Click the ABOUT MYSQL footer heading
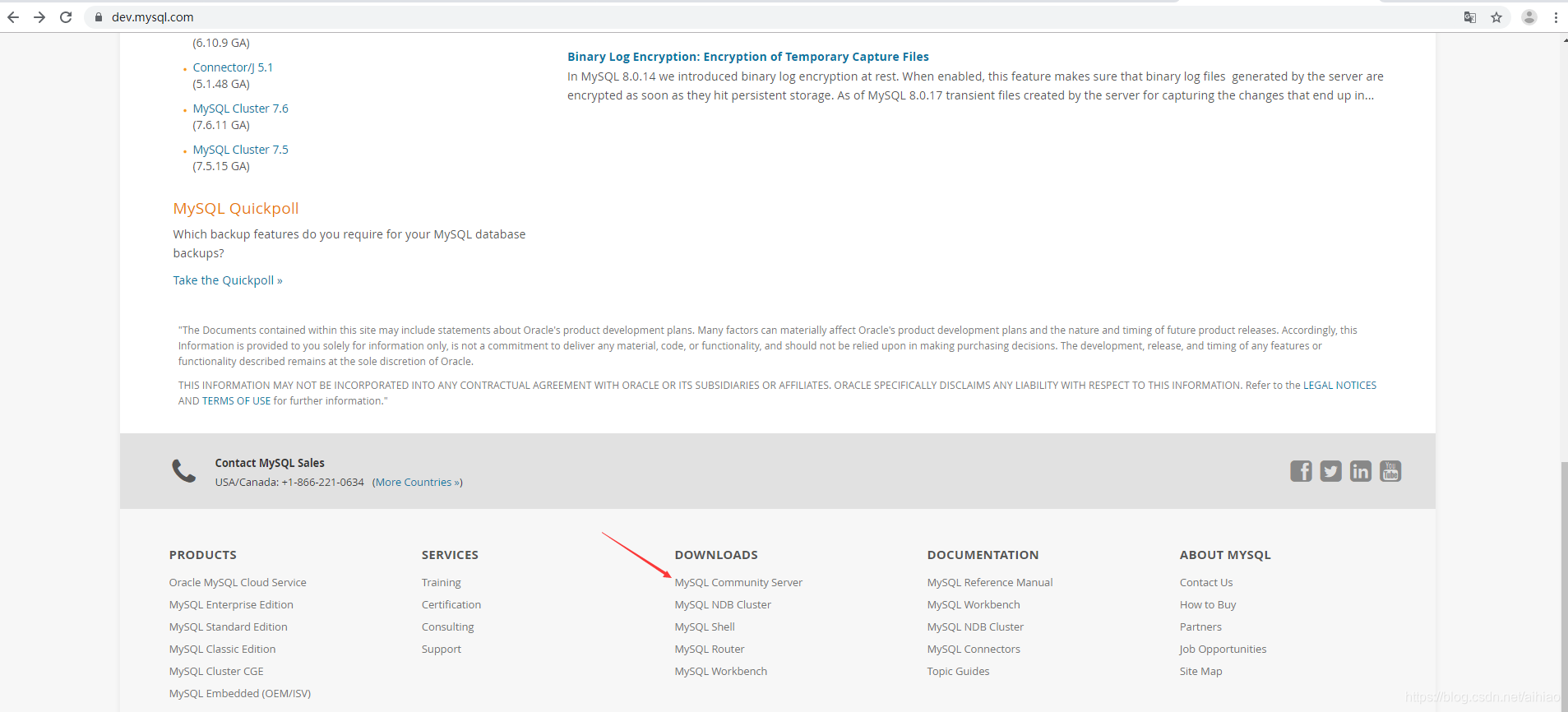Screen dimensions: 1568x712 [1225, 555]
